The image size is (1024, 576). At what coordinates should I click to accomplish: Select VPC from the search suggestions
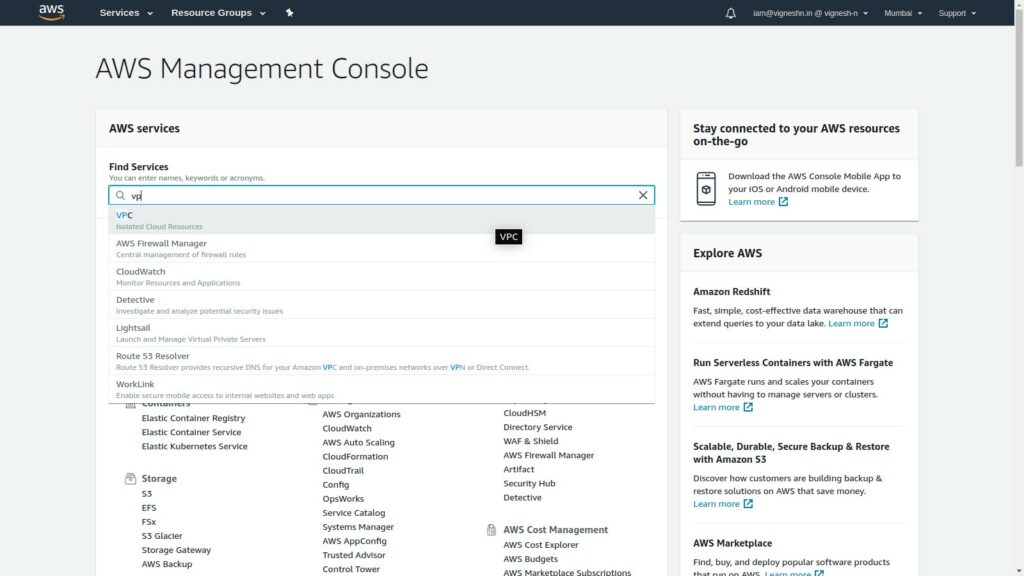pos(381,220)
